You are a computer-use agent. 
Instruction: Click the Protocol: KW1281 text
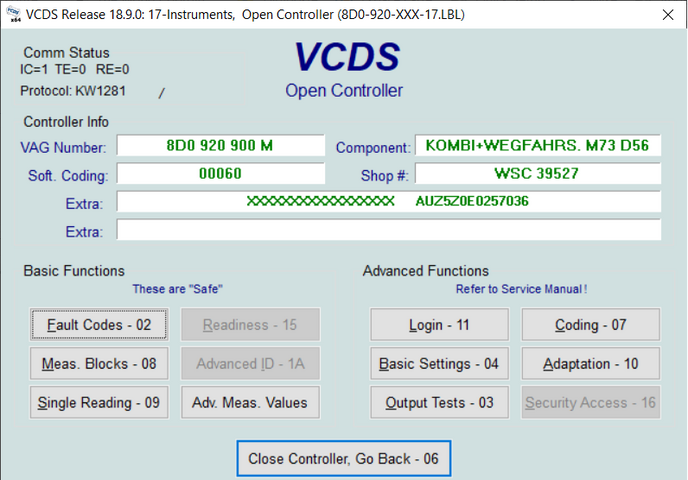coord(73,91)
